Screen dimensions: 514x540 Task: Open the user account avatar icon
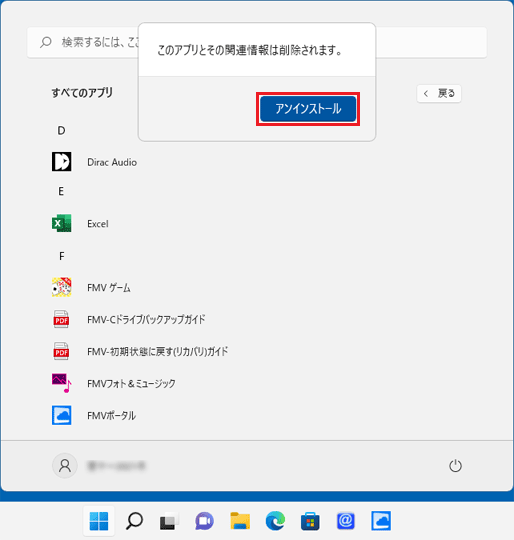[x=65, y=466]
